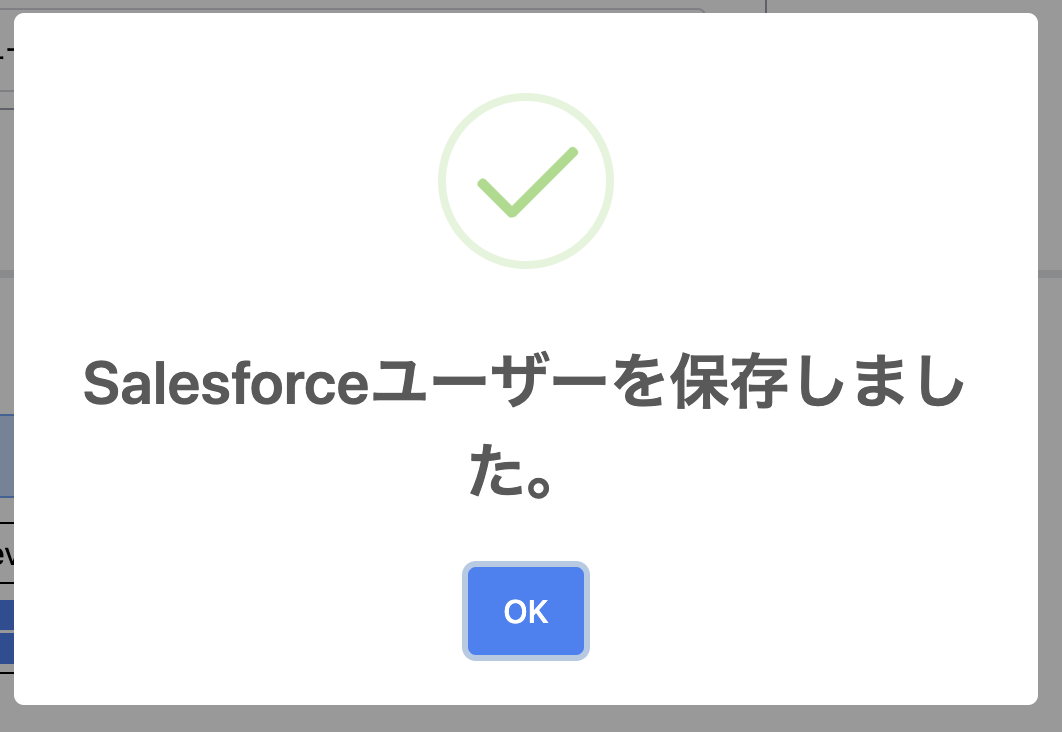Click the light blue header cell at left edge
The height and width of the screenshot is (732, 1062).
(6, 455)
